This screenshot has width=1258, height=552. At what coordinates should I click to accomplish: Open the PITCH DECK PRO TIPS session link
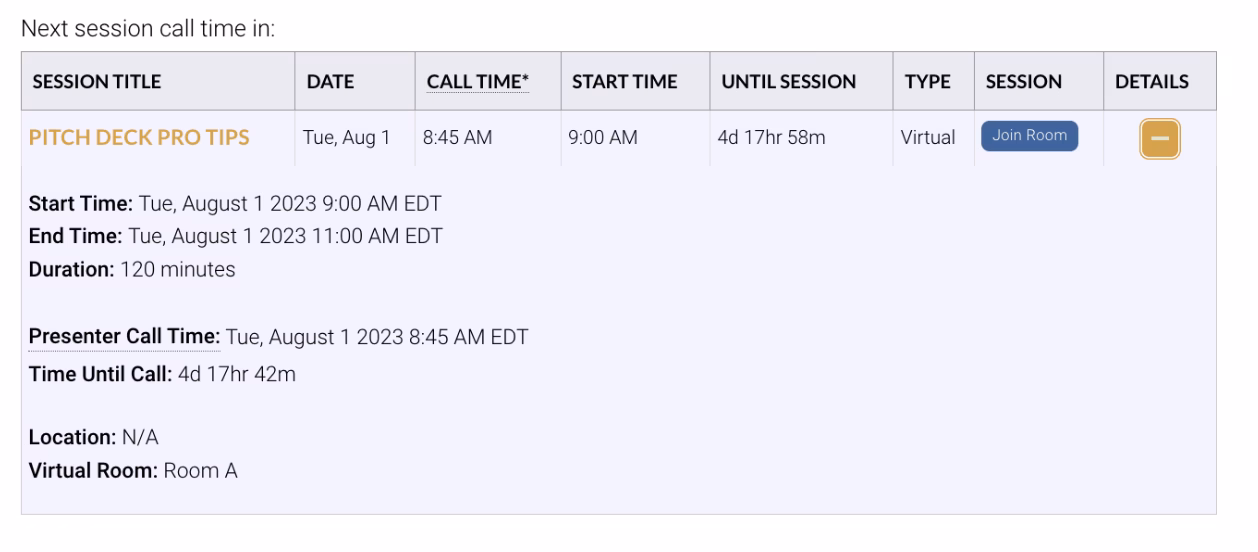[139, 138]
